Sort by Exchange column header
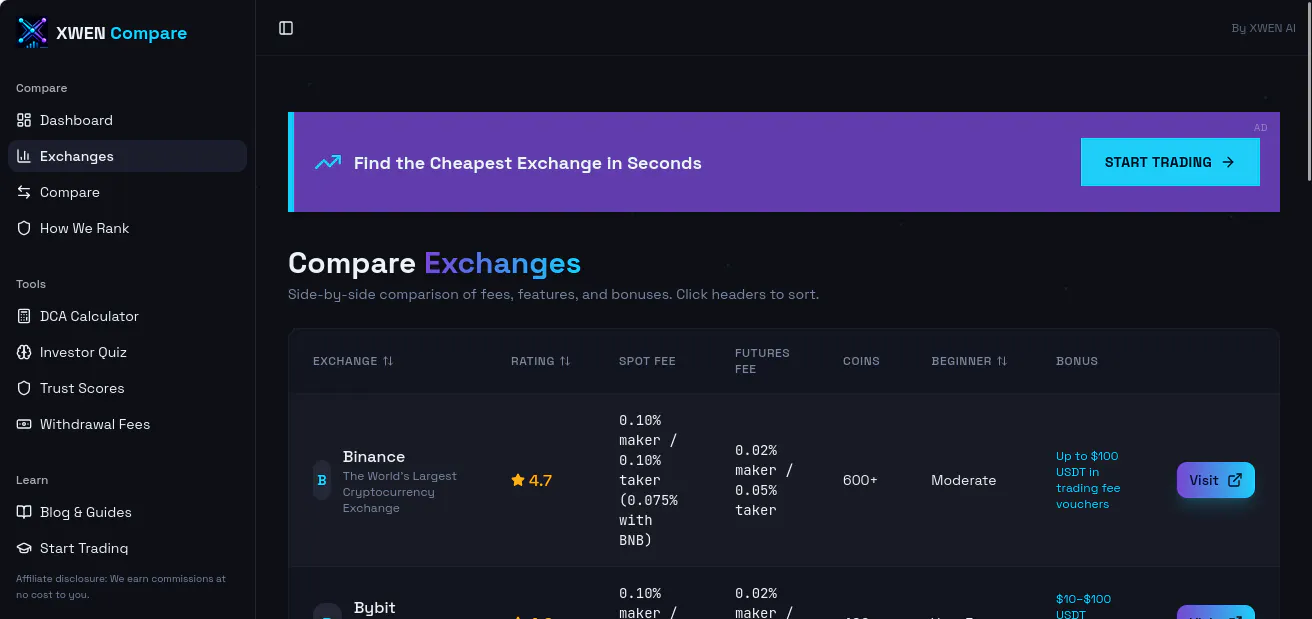This screenshot has width=1312, height=619. 353,361
